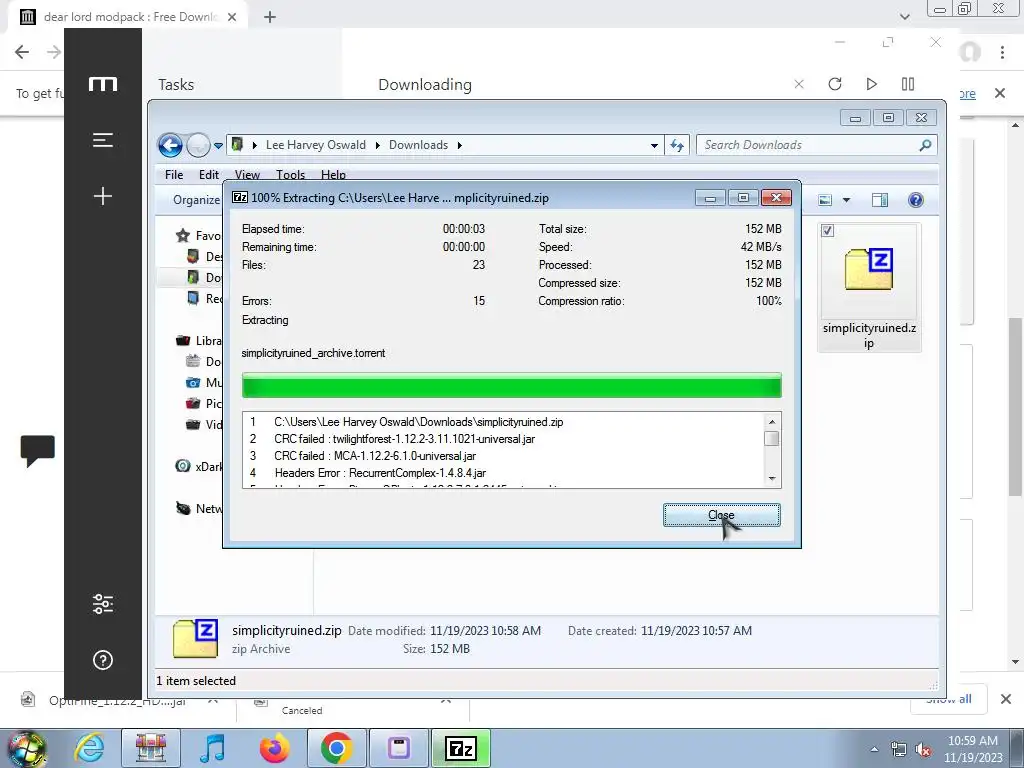Click the scroll up arrow in error list
This screenshot has width=1024, height=768.
(x=772, y=422)
